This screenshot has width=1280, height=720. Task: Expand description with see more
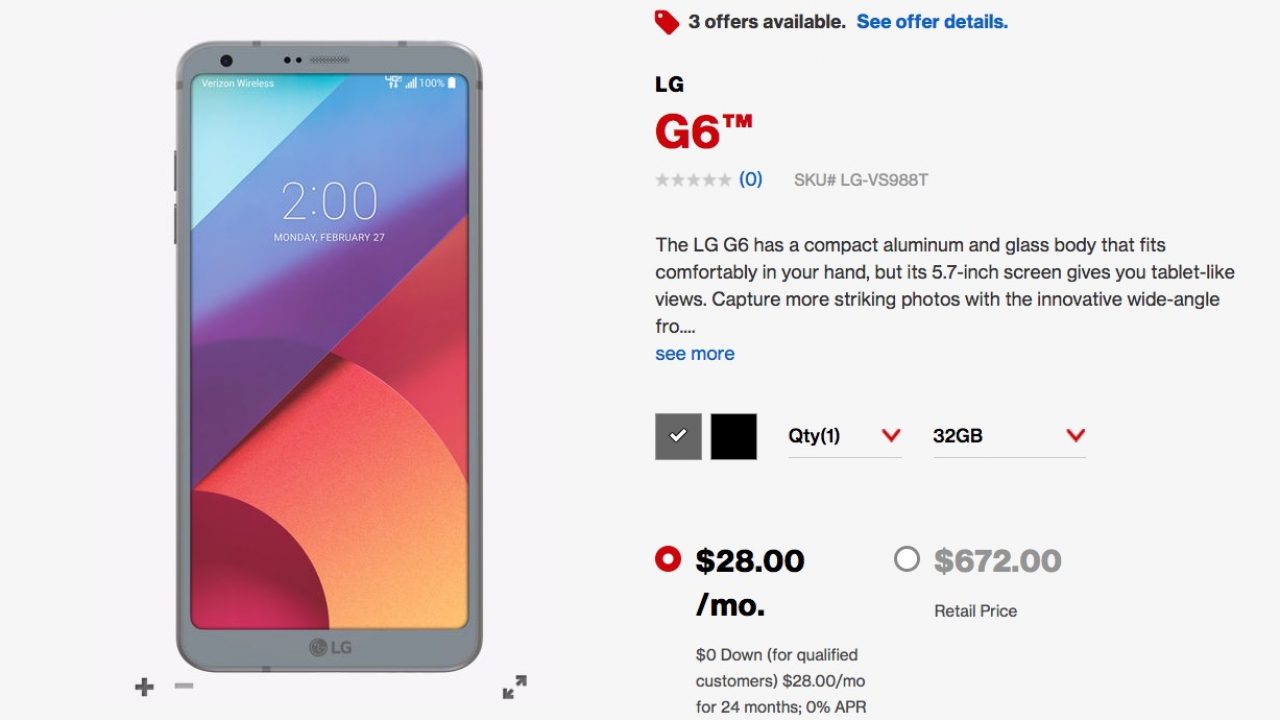695,353
